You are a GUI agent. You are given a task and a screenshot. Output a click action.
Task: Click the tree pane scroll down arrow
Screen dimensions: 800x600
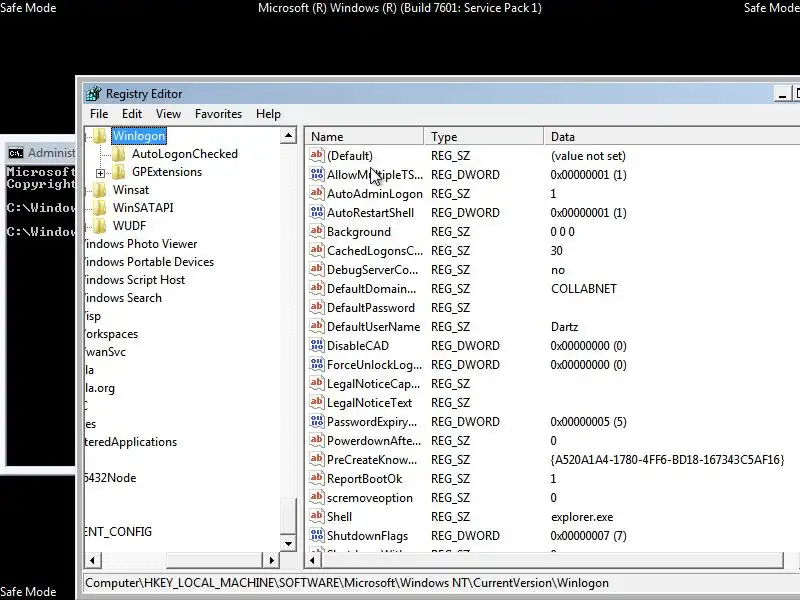[288, 543]
